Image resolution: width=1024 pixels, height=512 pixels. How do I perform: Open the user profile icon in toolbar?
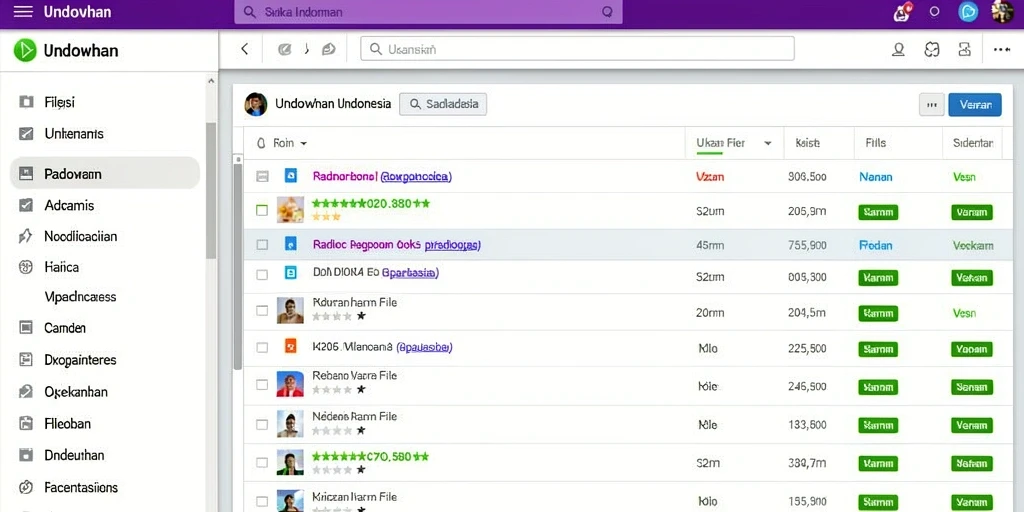click(899, 49)
